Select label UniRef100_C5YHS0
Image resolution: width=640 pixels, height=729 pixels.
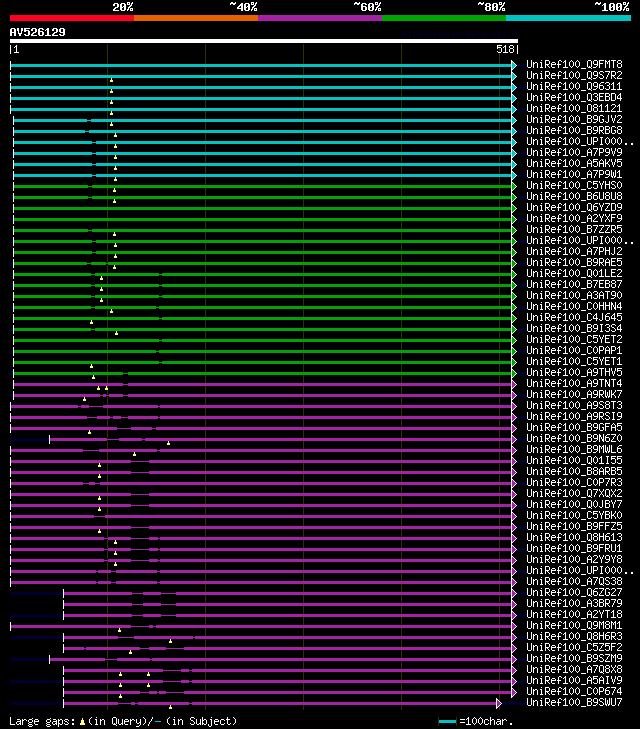coord(574,186)
